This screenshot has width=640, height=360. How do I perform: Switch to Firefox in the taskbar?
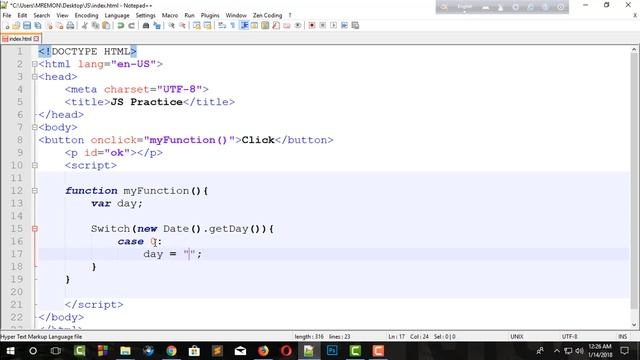(263, 351)
